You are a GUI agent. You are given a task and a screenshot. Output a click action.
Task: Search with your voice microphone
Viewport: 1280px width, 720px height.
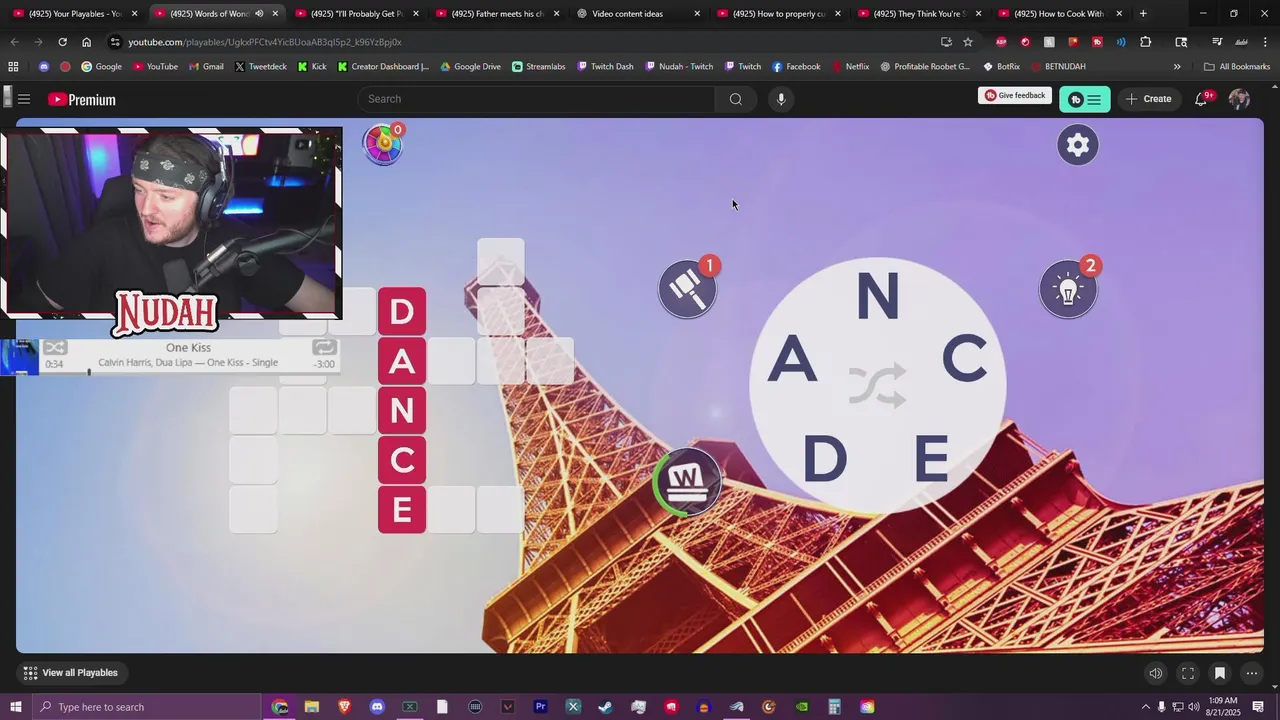coord(781,99)
